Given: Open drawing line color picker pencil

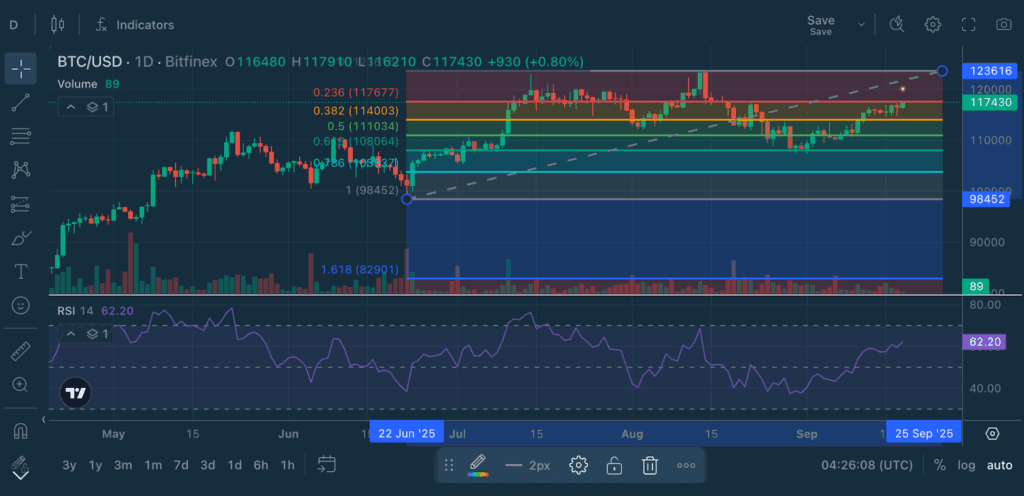Looking at the screenshot, I should coord(477,465).
